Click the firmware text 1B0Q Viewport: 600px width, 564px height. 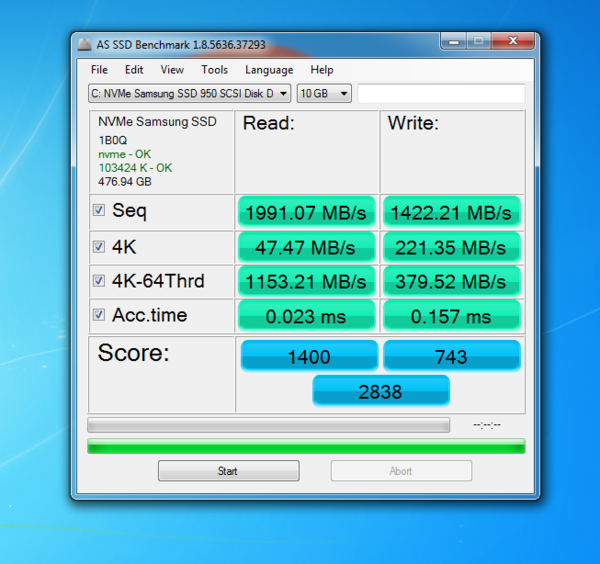click(x=112, y=140)
